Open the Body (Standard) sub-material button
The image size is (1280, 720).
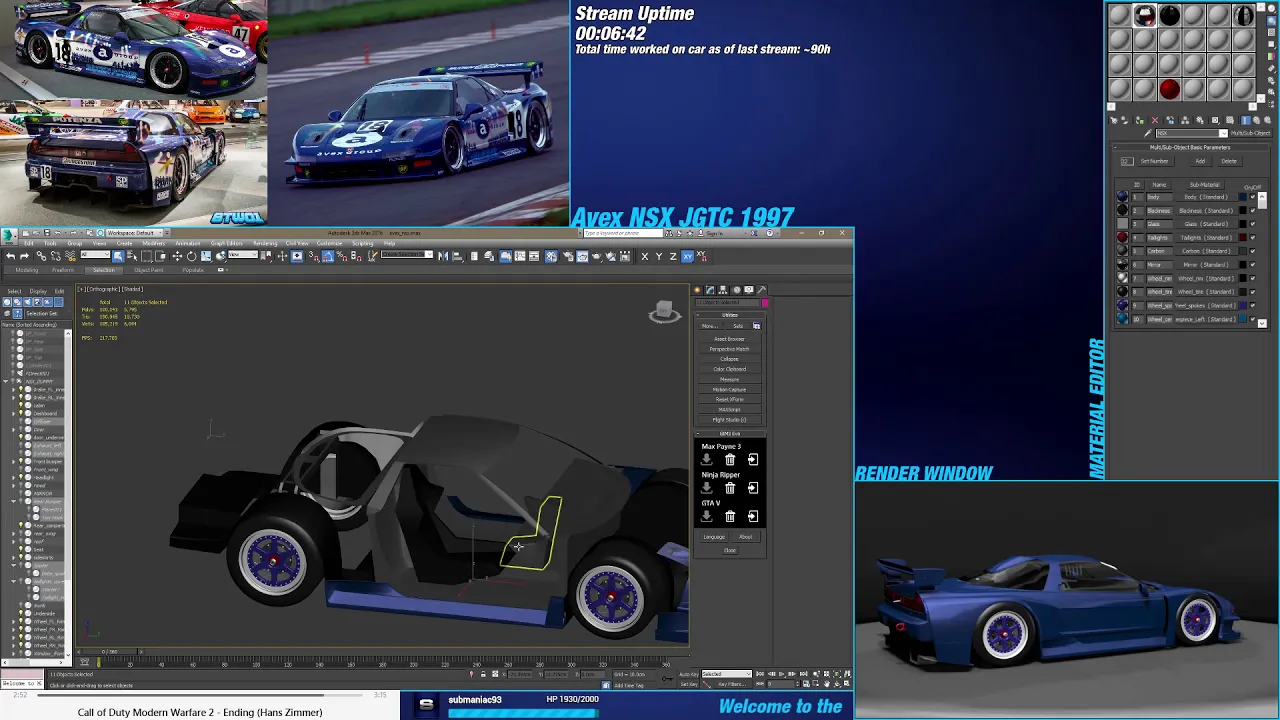[1206, 197]
